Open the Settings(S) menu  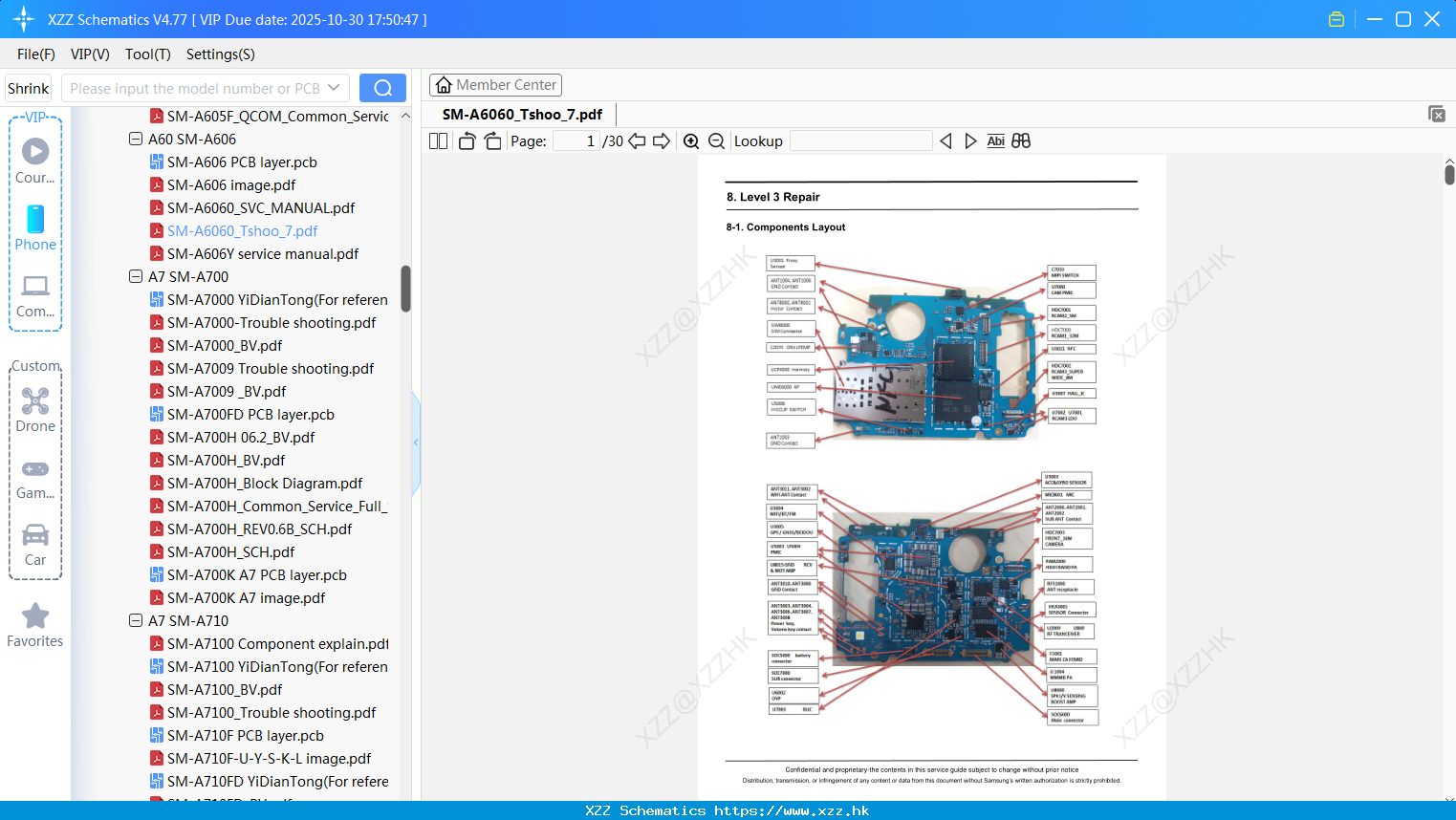(221, 54)
